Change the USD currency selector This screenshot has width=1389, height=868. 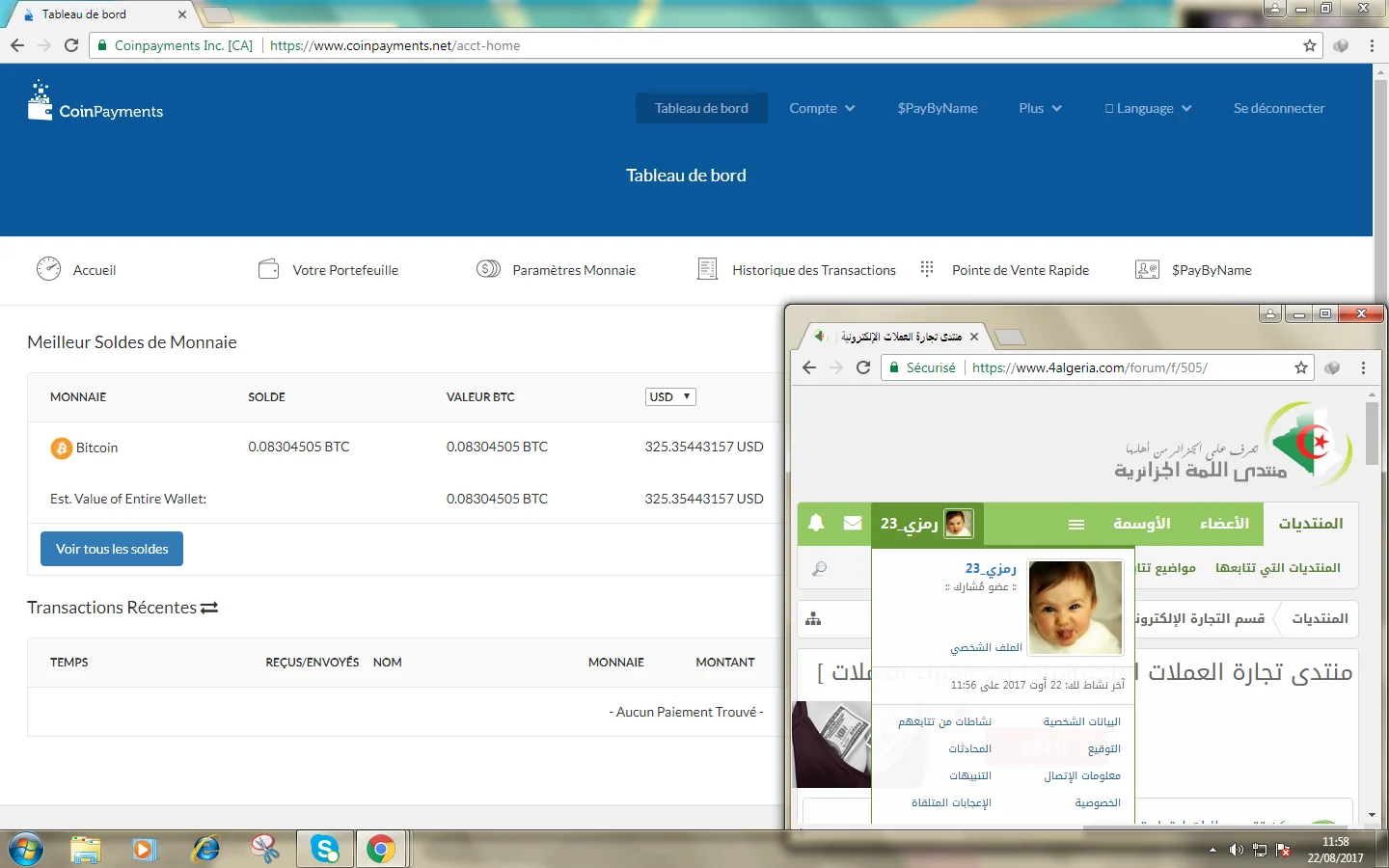tap(670, 396)
